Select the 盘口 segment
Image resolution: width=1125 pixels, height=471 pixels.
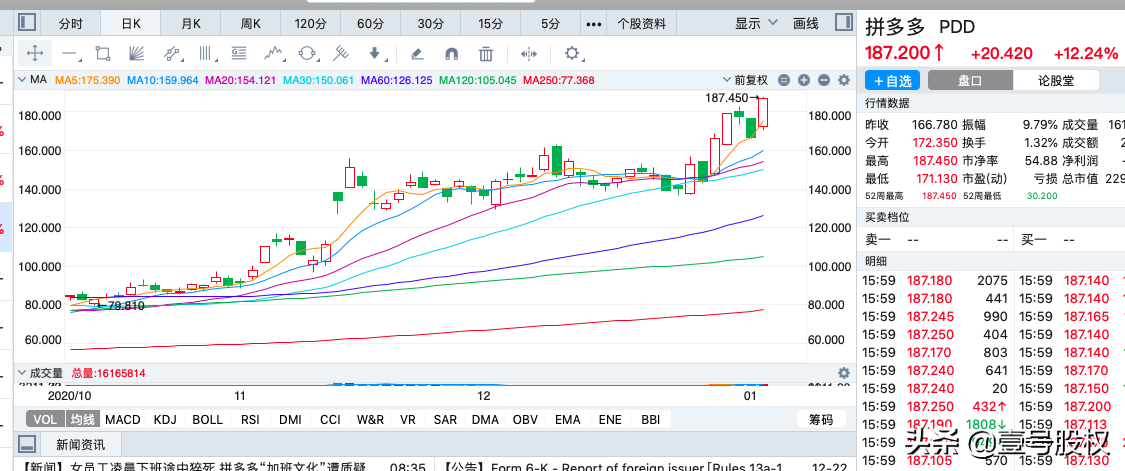pyautogui.click(x=970, y=80)
